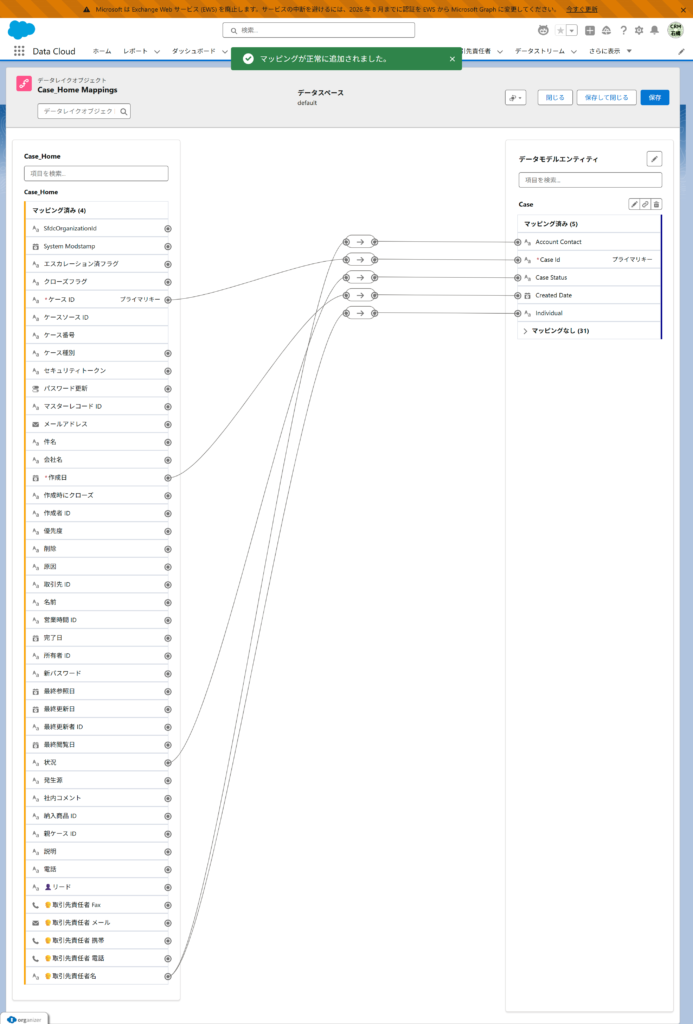Click the 閉じる button

[x=555, y=97]
